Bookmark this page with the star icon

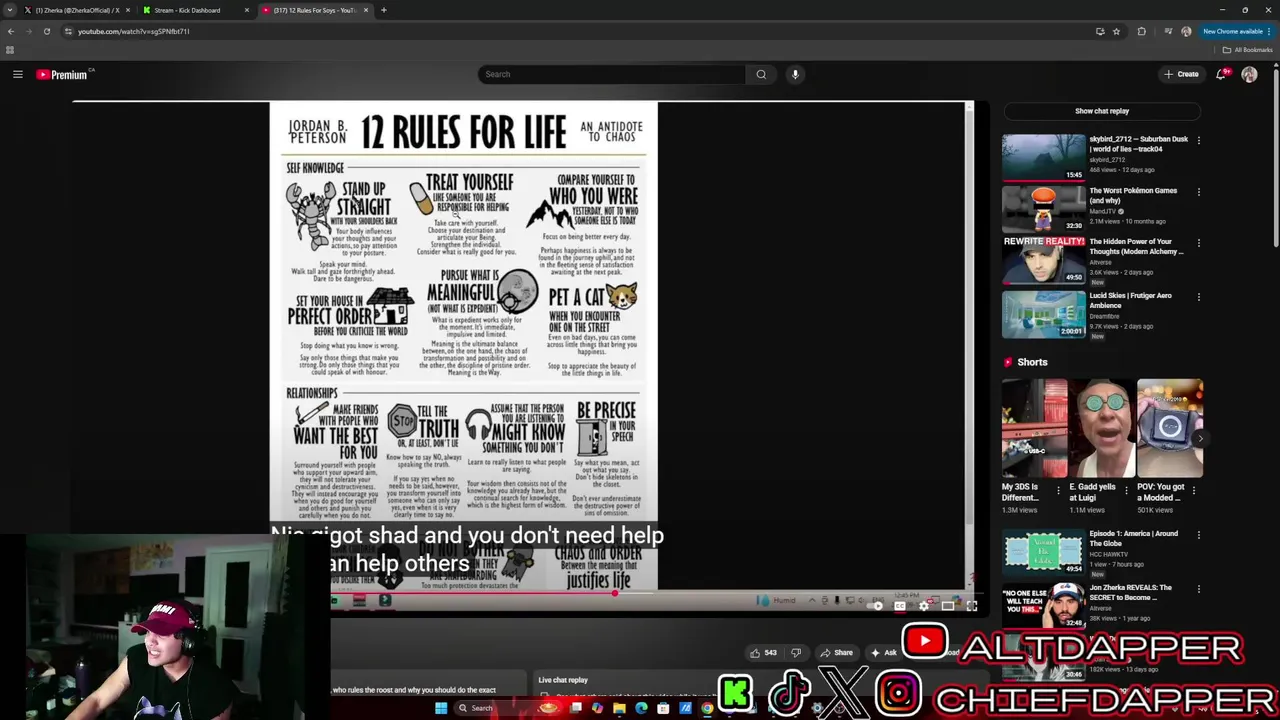click(x=1116, y=31)
